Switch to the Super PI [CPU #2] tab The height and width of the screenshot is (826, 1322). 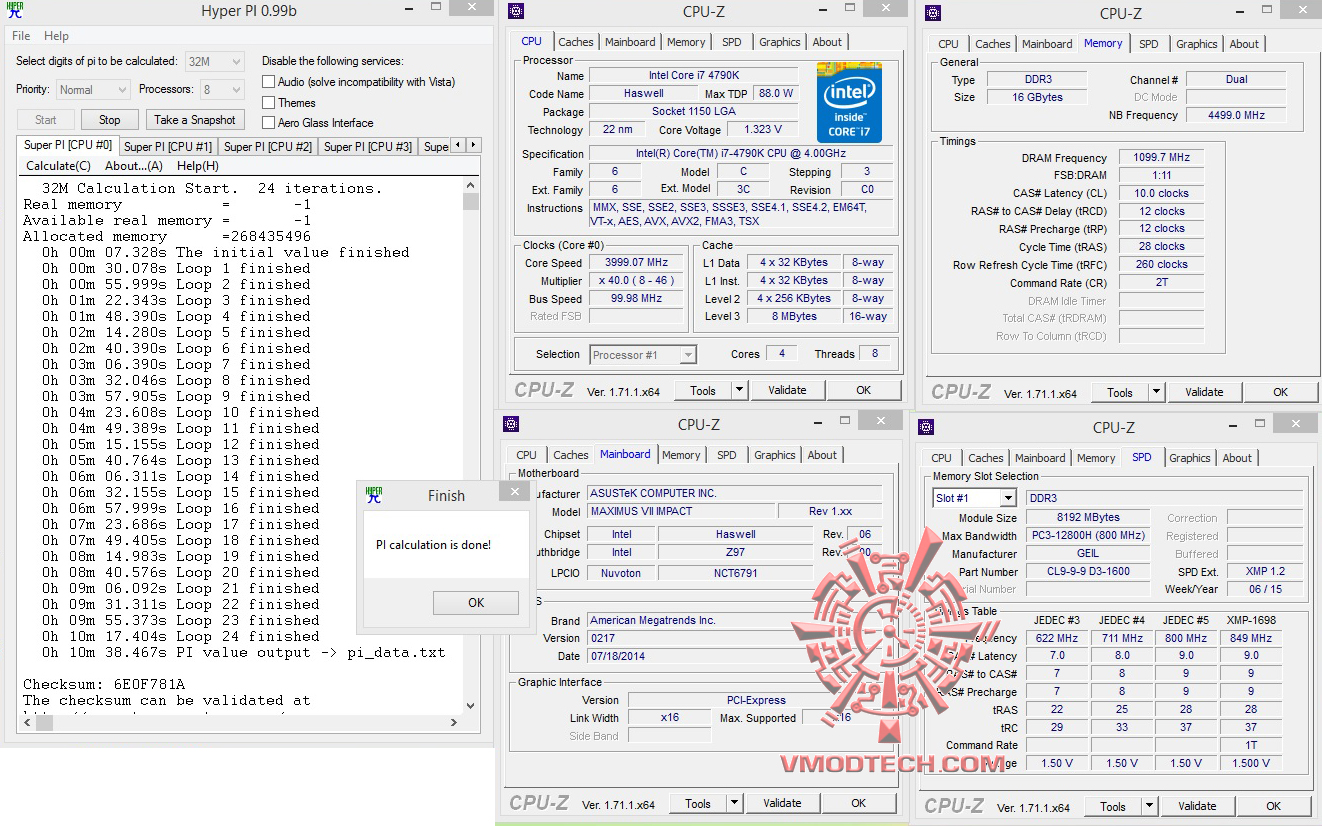[268, 147]
